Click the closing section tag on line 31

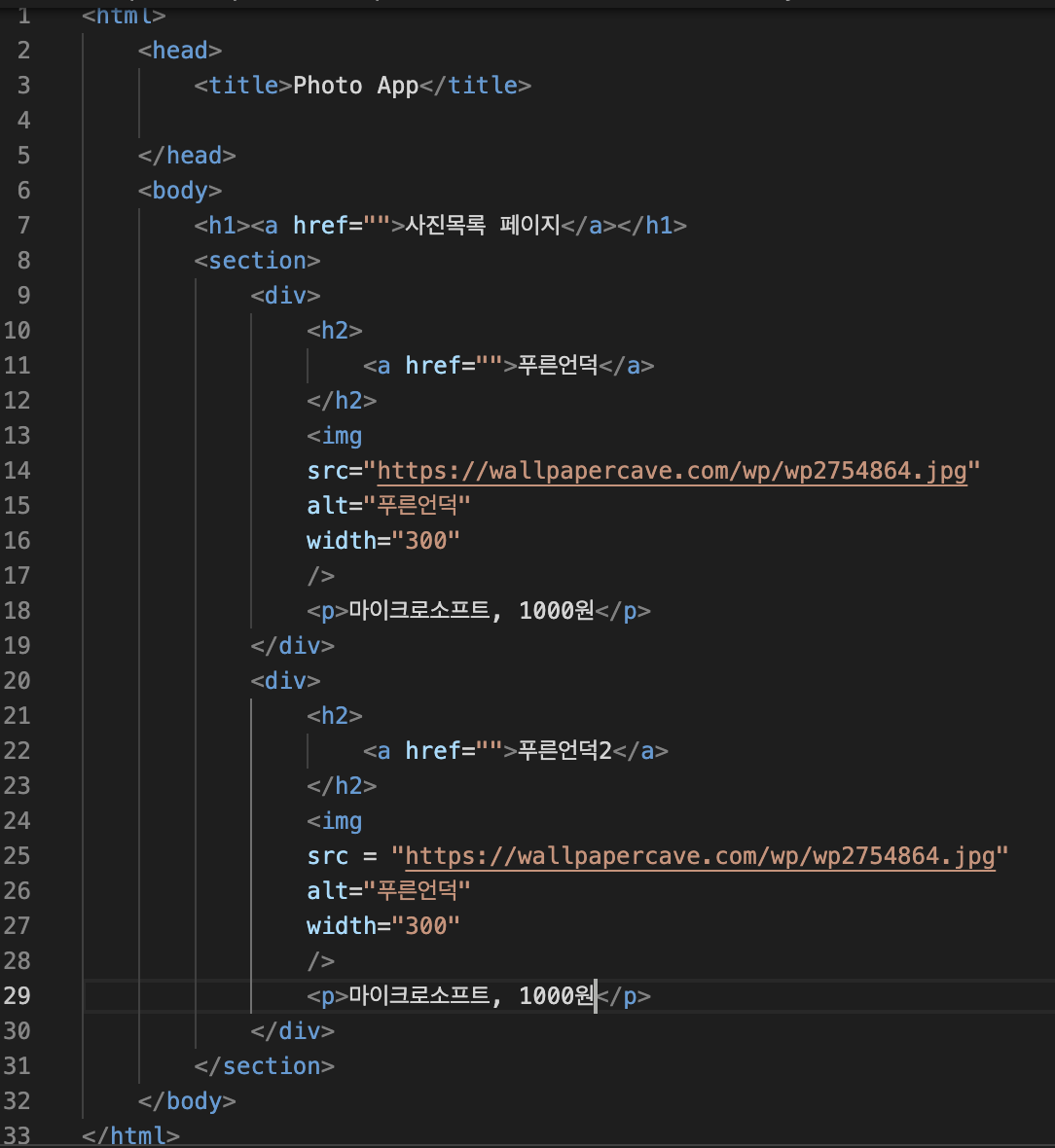click(265, 1066)
